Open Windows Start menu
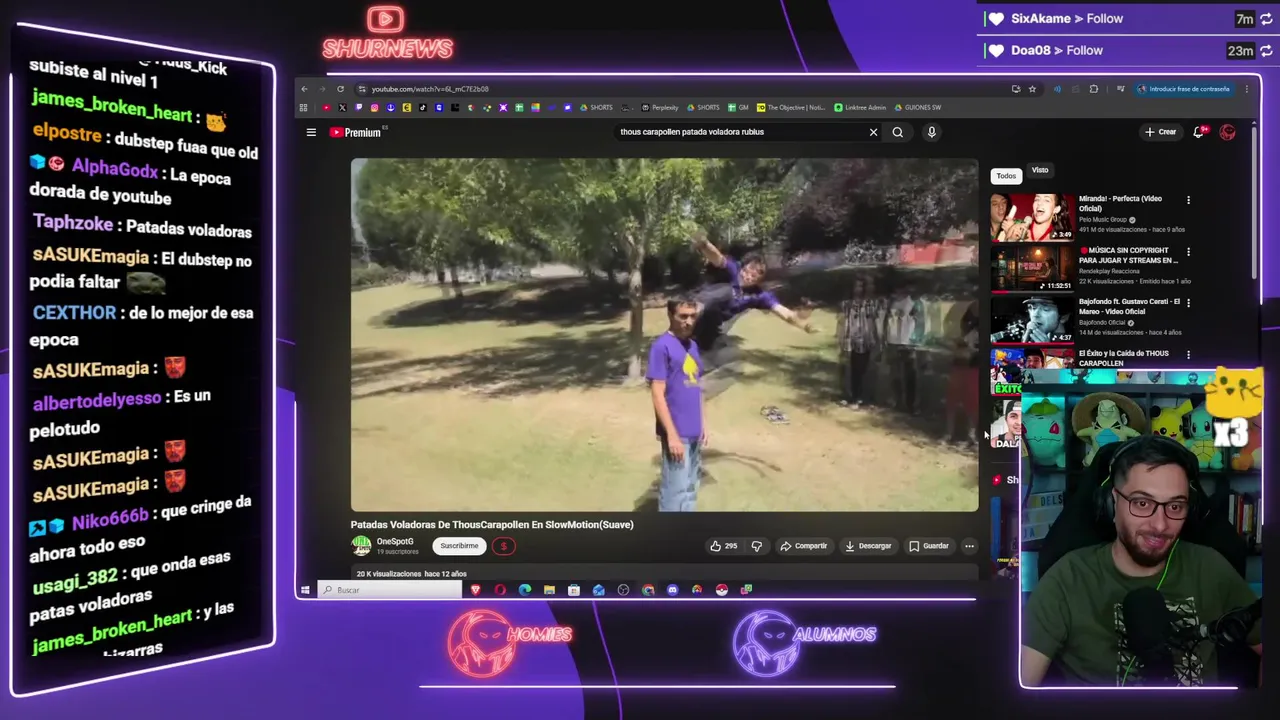Screen dimensions: 1280x720 [305, 590]
